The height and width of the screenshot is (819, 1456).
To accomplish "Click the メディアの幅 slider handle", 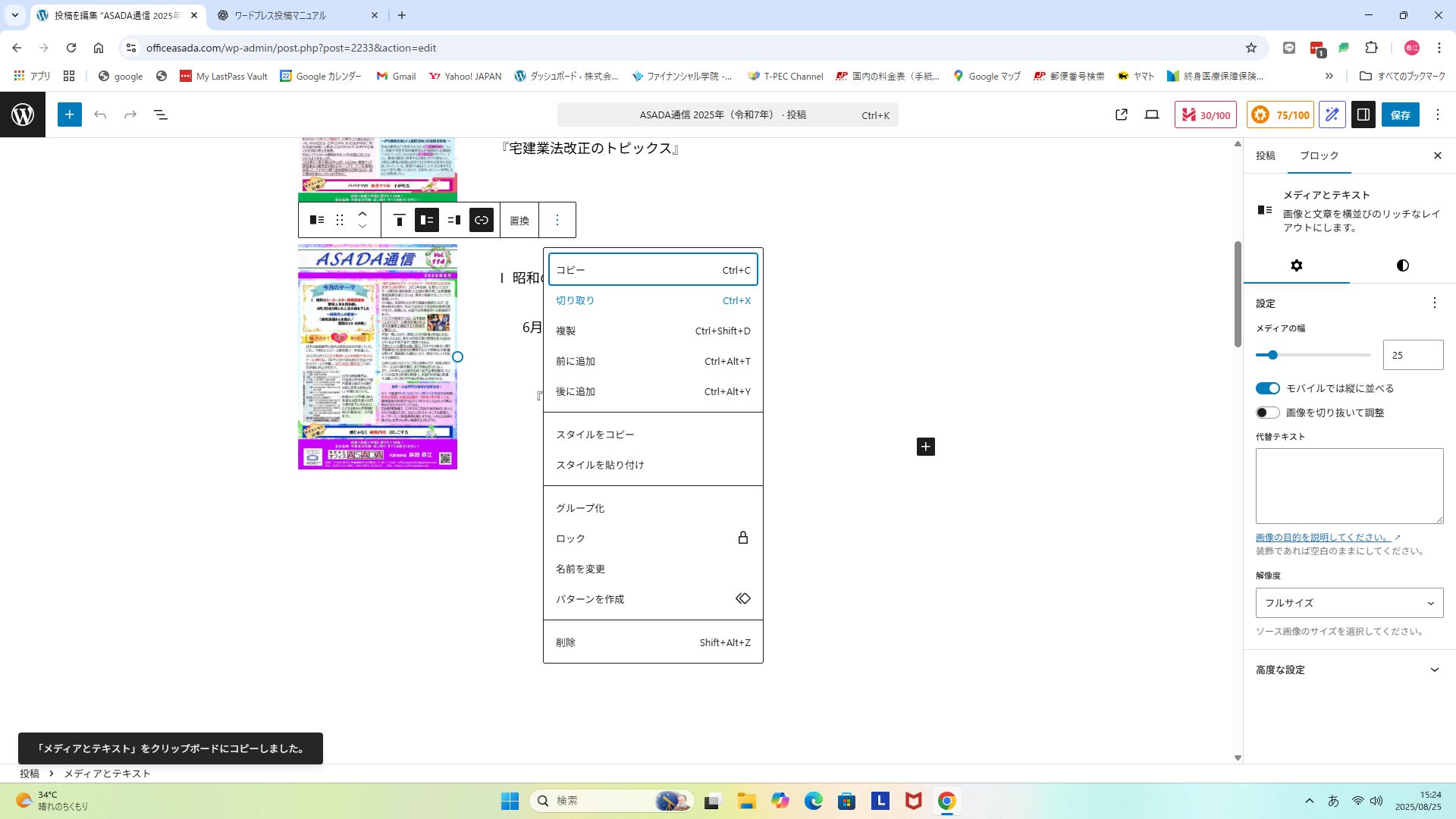I will click(1272, 355).
